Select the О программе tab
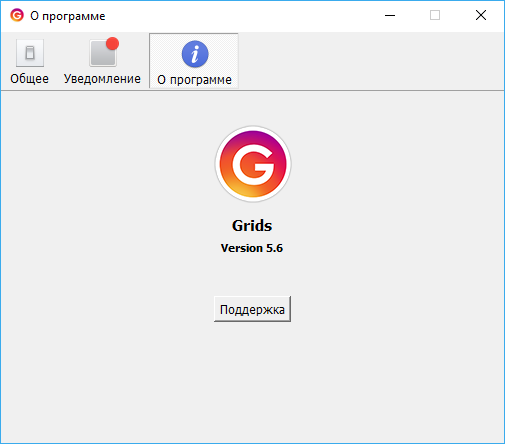The image size is (505, 444). (194, 61)
